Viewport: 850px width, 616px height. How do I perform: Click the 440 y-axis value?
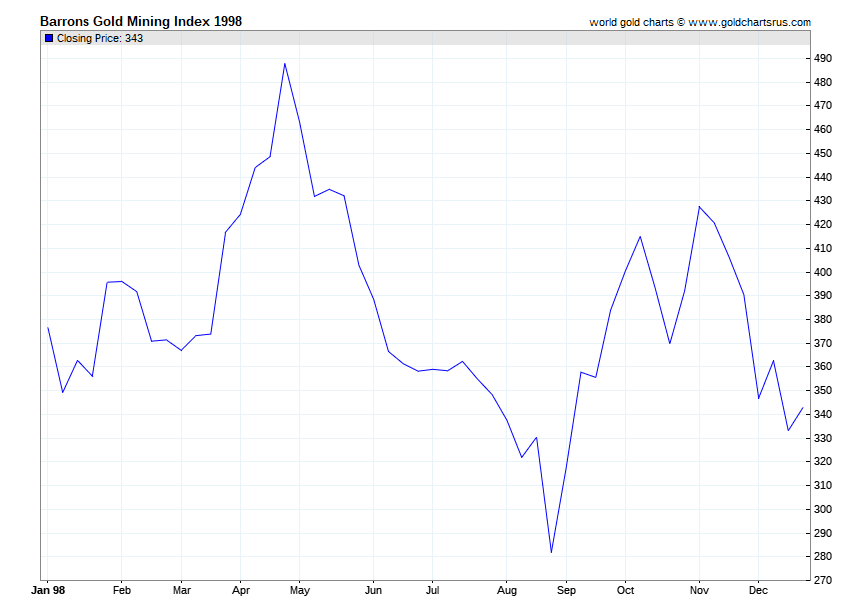823,177
